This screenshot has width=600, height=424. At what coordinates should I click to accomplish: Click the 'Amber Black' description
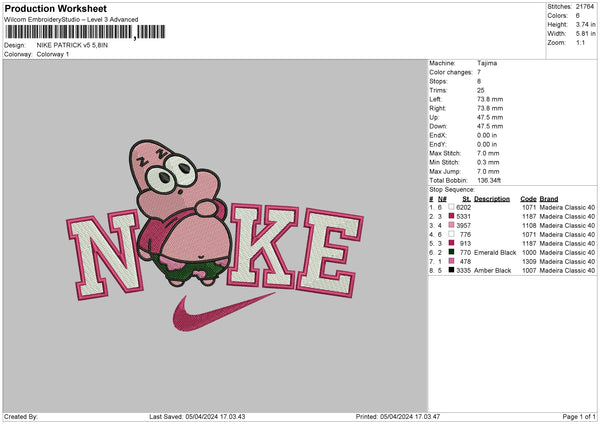coord(492,270)
